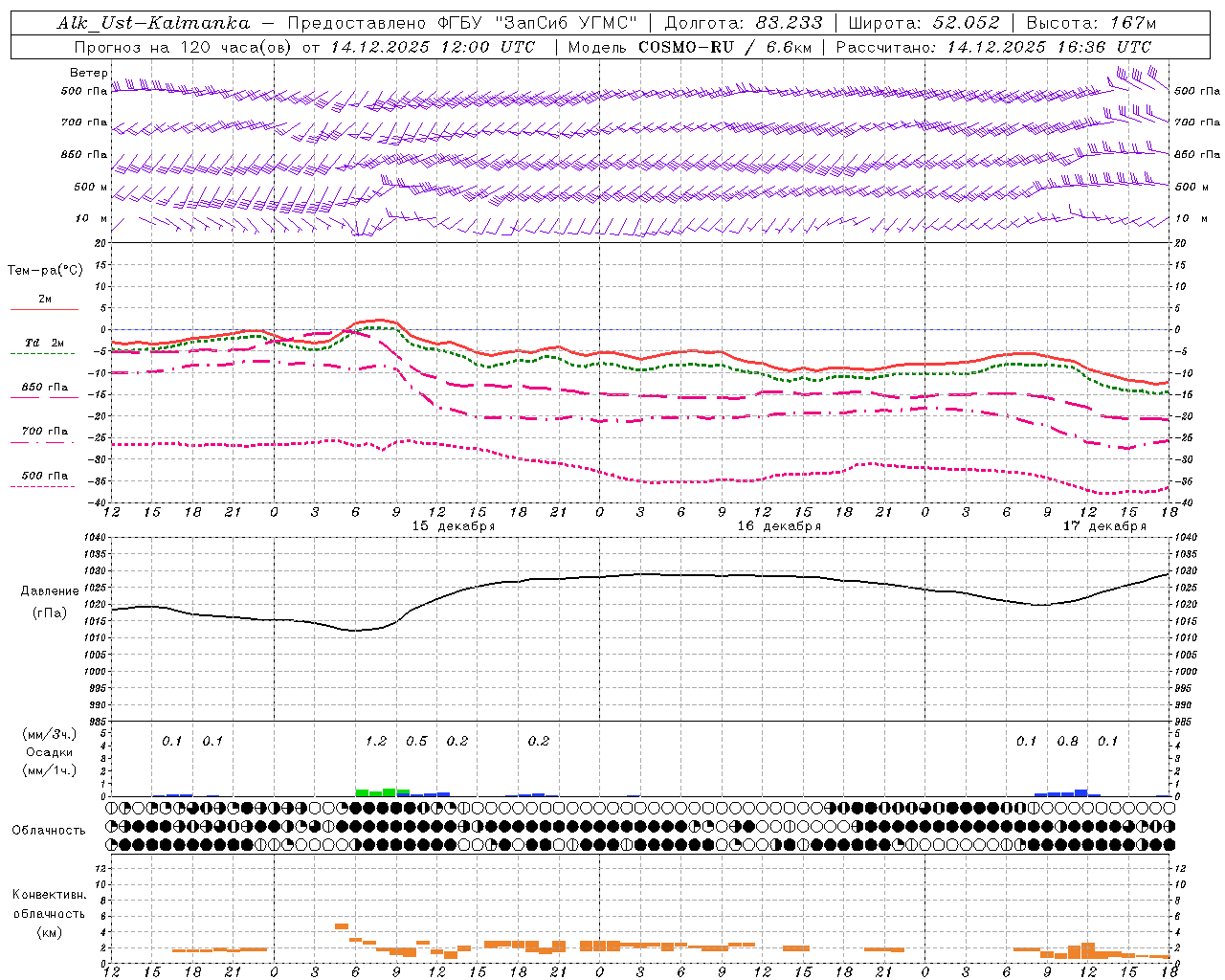Click the Ветер wind panel label
Viewport: 1225px width, 980px height.
point(89,73)
